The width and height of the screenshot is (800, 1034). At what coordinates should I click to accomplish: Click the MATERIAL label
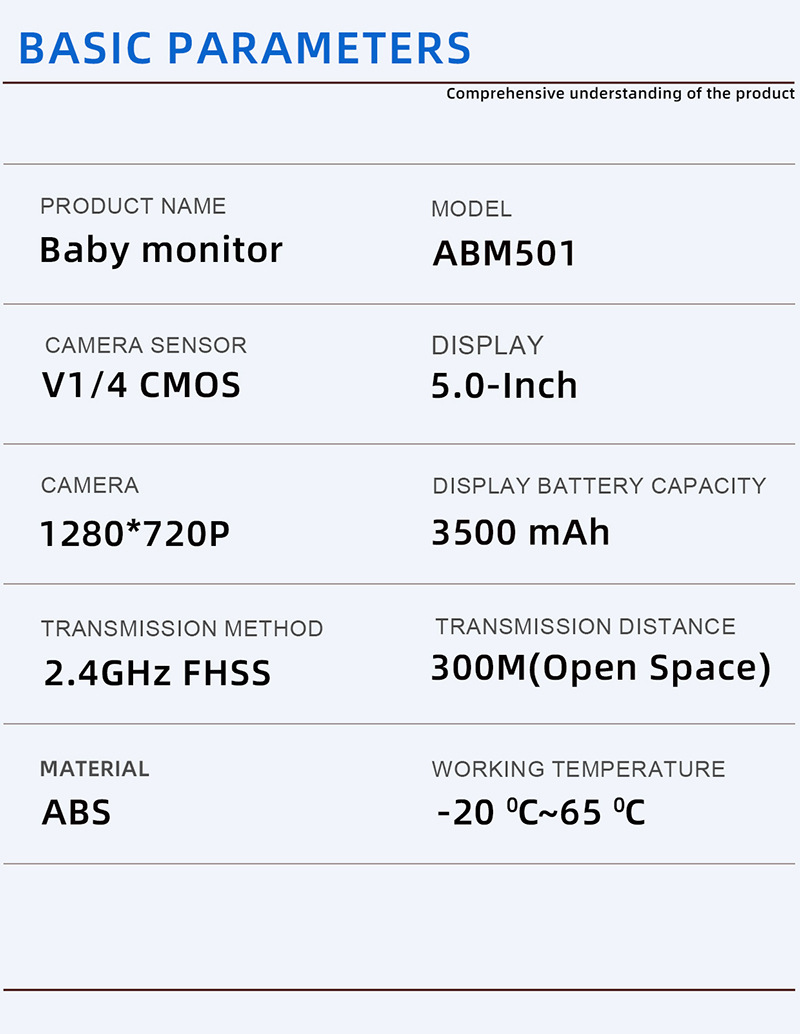(x=95, y=769)
